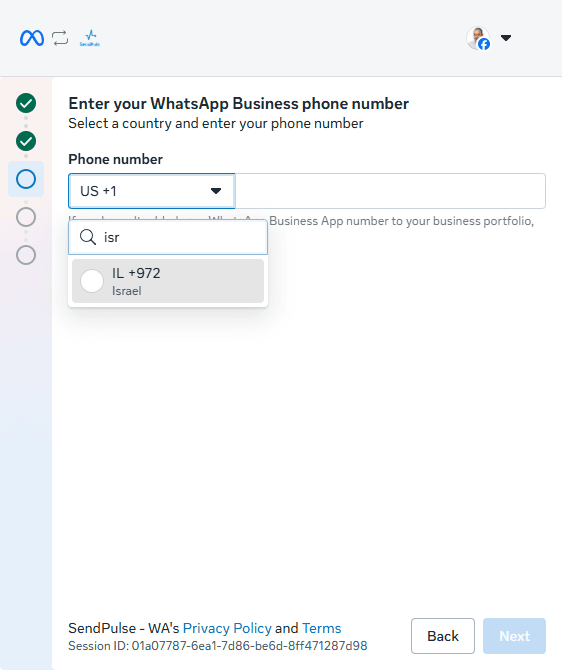562x670 pixels.
Task: Choose IL +972 Israel from results
Action: point(168,281)
